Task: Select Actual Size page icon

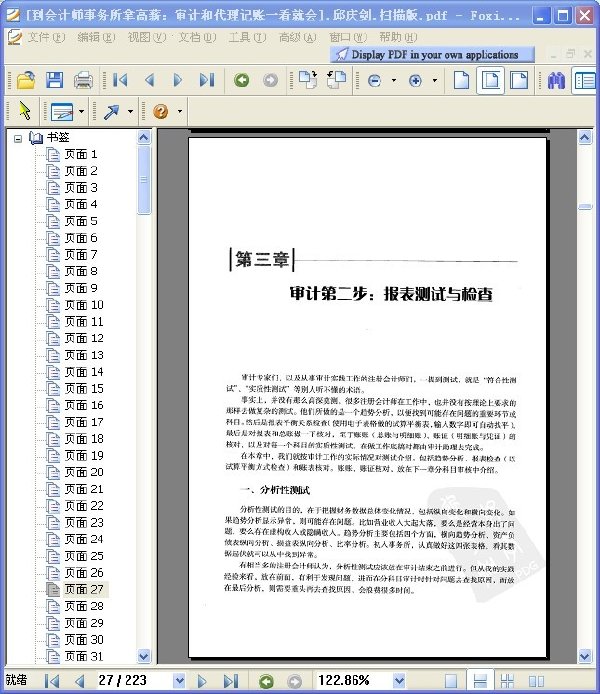Action: pos(462,80)
